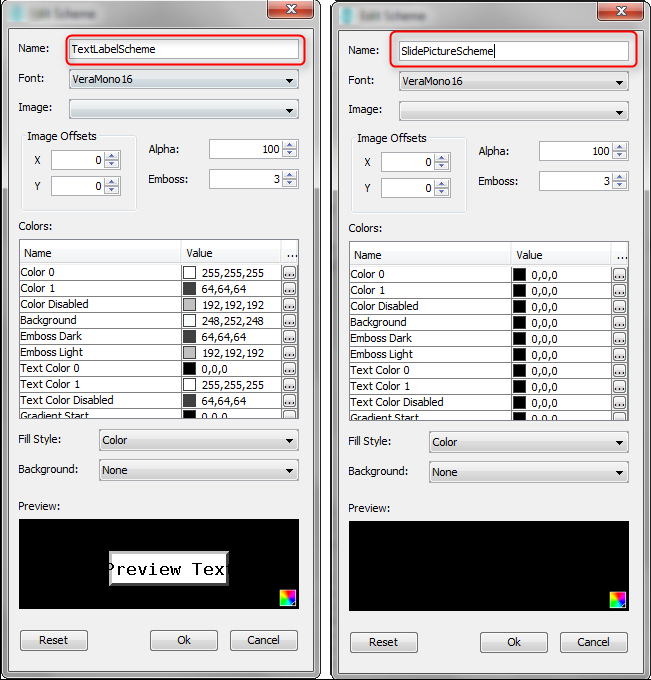Click ellipsis button for Text Color 1 in SlidePictureScheme

coord(620,386)
